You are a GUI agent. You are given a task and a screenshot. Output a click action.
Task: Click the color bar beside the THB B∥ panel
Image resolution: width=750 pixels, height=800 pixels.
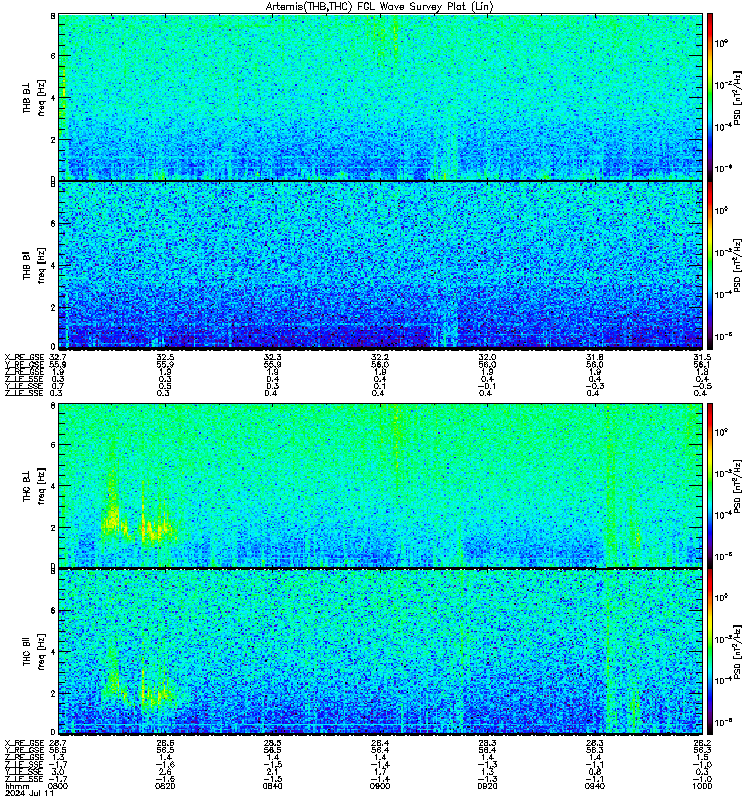pyautogui.click(x=710, y=265)
